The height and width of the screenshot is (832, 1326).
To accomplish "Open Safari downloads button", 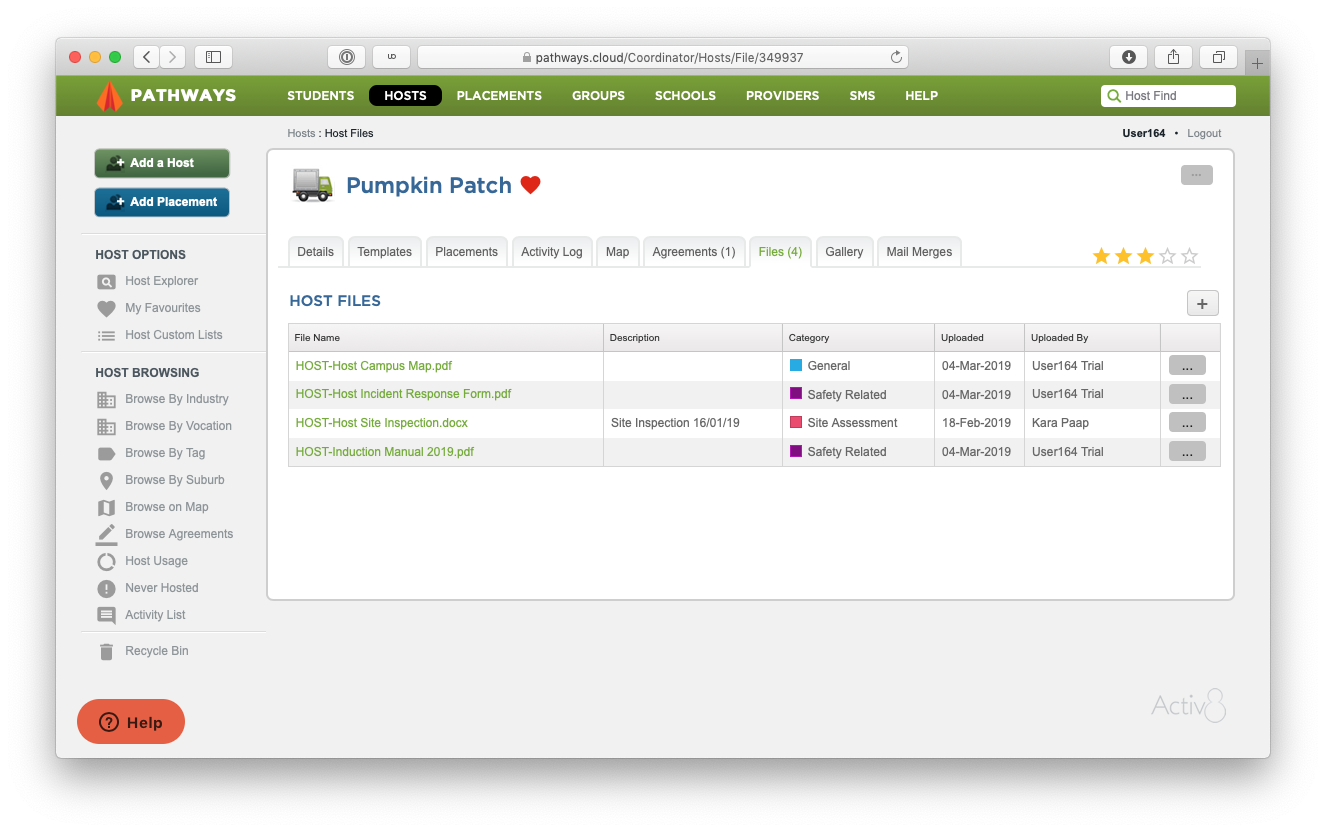I will tap(1128, 57).
